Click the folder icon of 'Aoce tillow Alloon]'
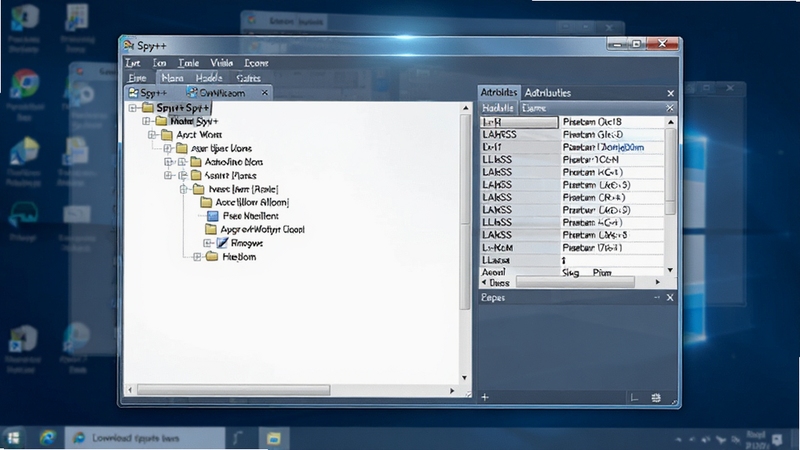This screenshot has height=450, width=800. [x=206, y=203]
